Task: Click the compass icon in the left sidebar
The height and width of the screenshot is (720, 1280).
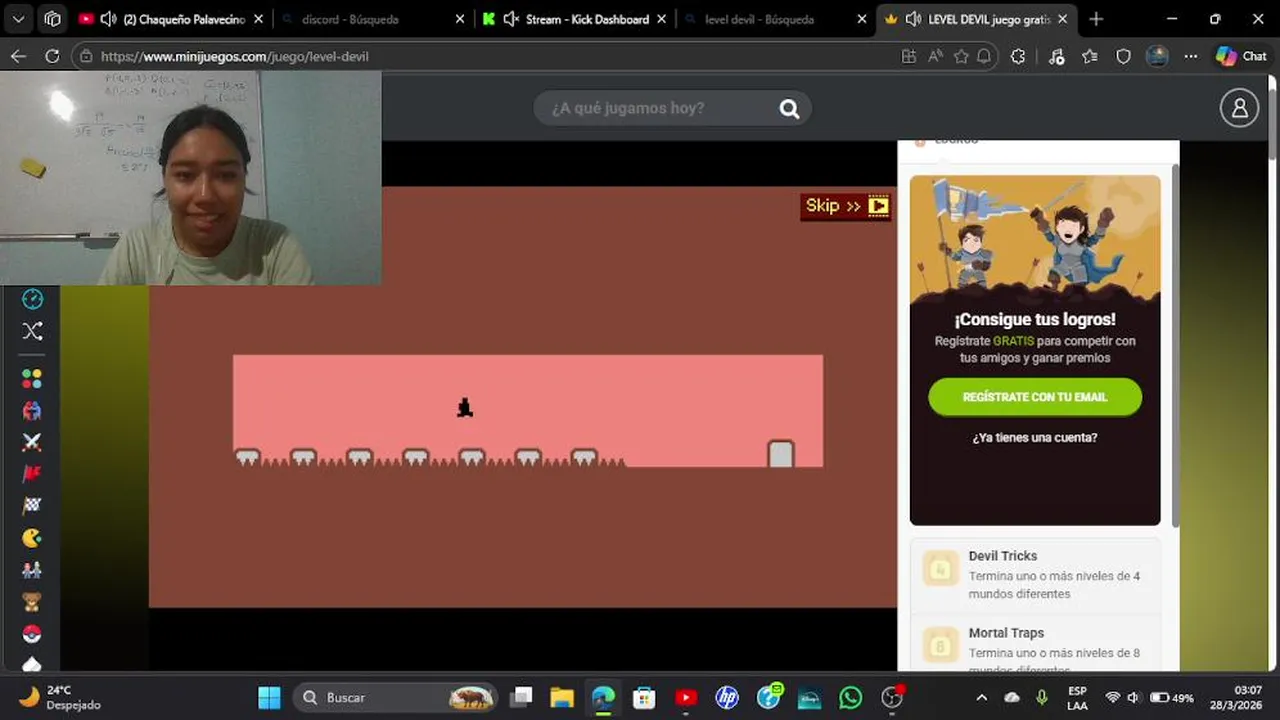Action: 32,299
